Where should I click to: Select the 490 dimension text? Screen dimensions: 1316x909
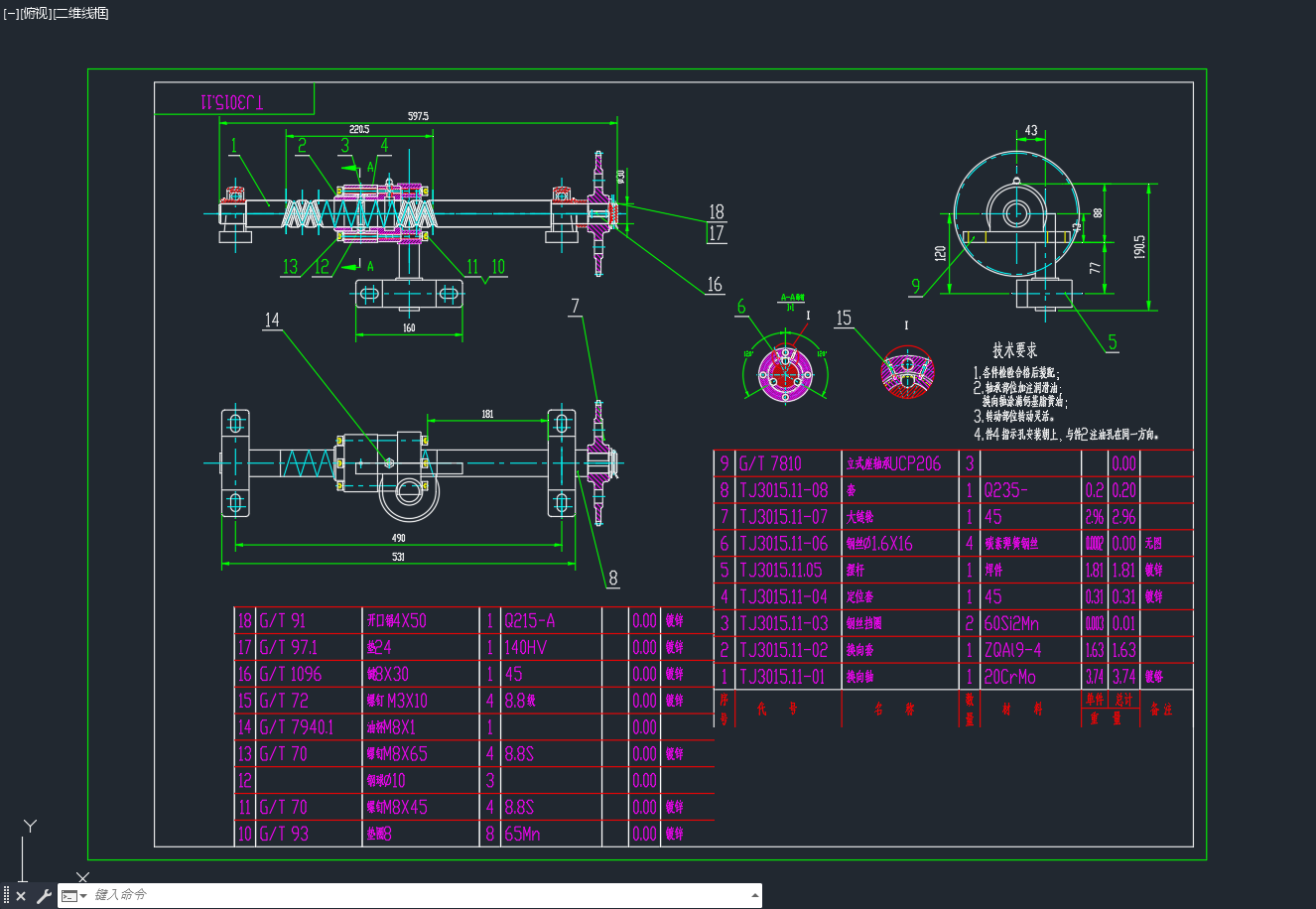(397, 538)
